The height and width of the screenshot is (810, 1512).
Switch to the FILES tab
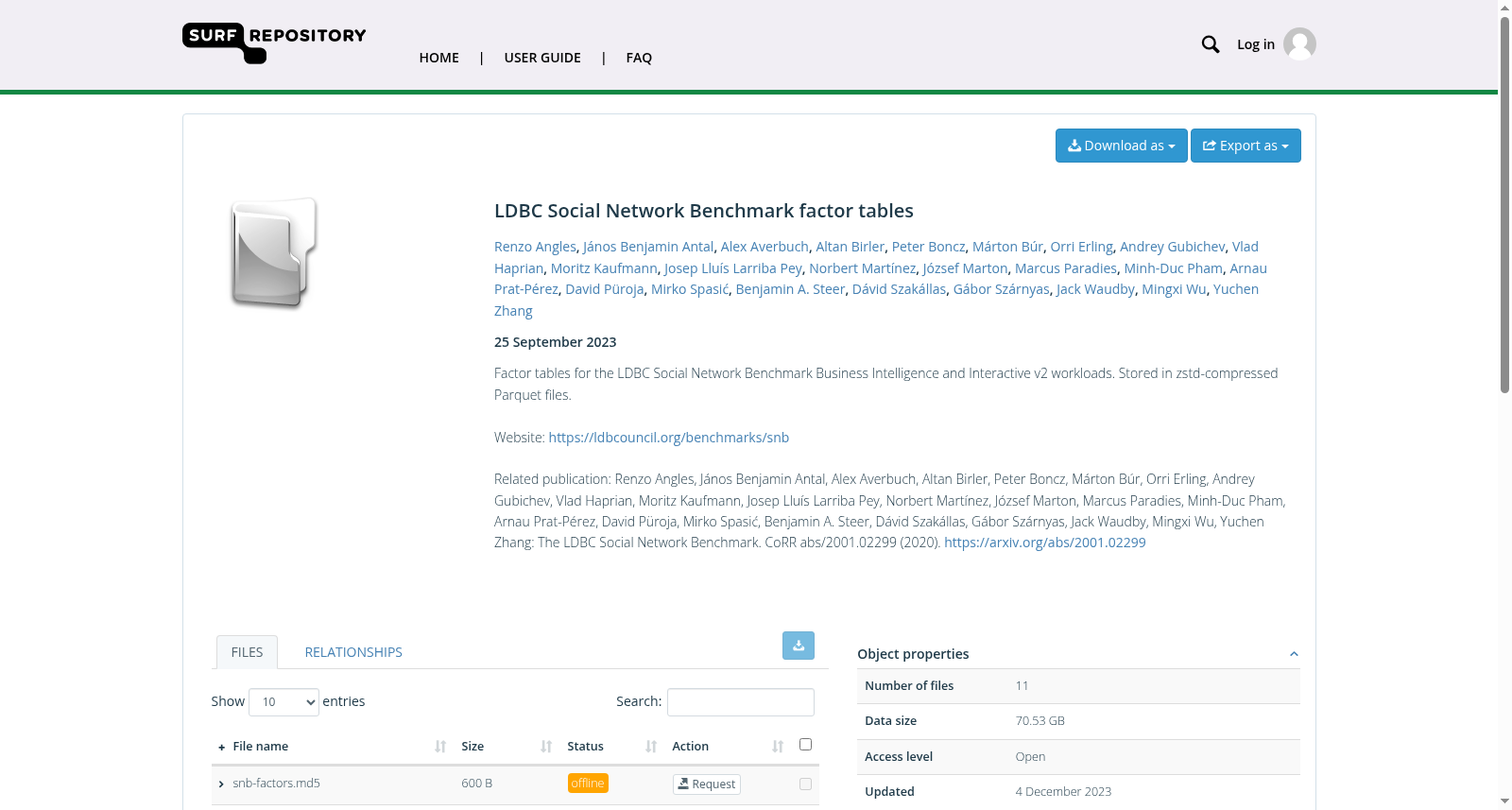[247, 652]
